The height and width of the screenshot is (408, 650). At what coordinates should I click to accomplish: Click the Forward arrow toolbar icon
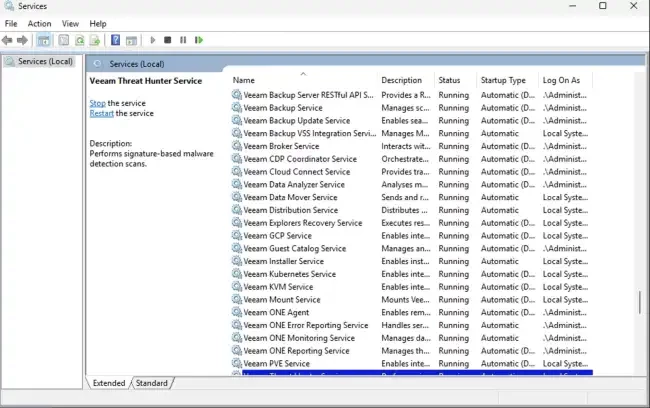[22, 40]
